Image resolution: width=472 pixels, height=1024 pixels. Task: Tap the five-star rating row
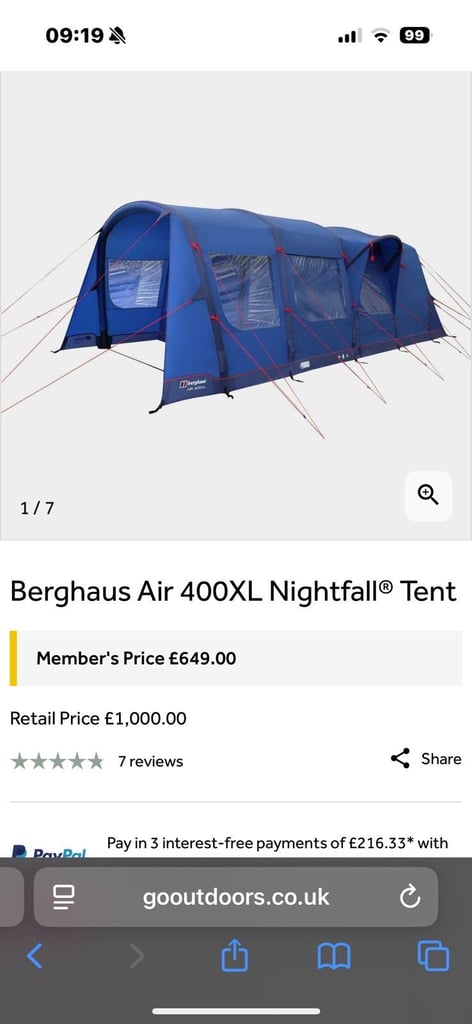[x=57, y=761]
